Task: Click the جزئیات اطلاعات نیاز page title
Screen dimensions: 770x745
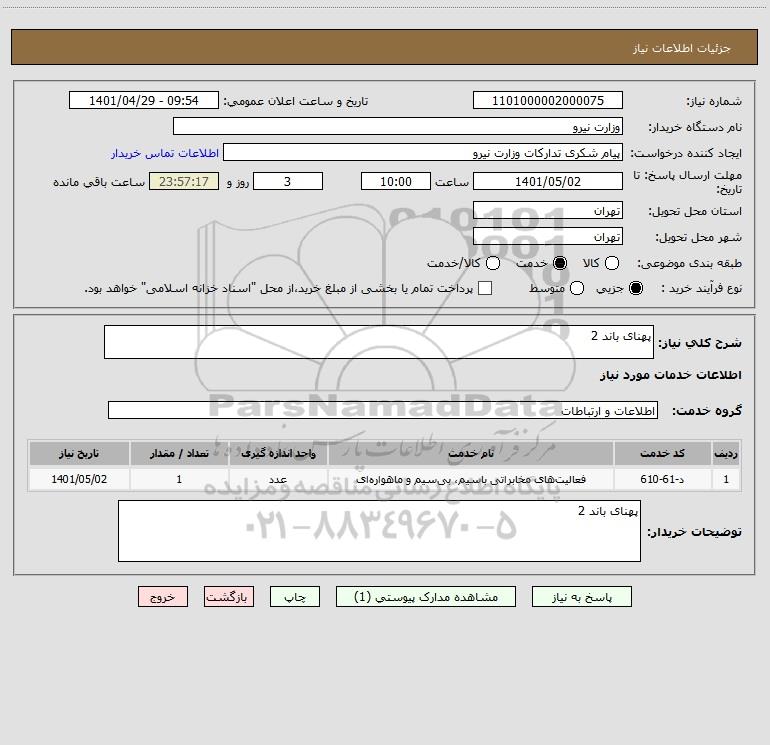Action: pyautogui.click(x=682, y=48)
